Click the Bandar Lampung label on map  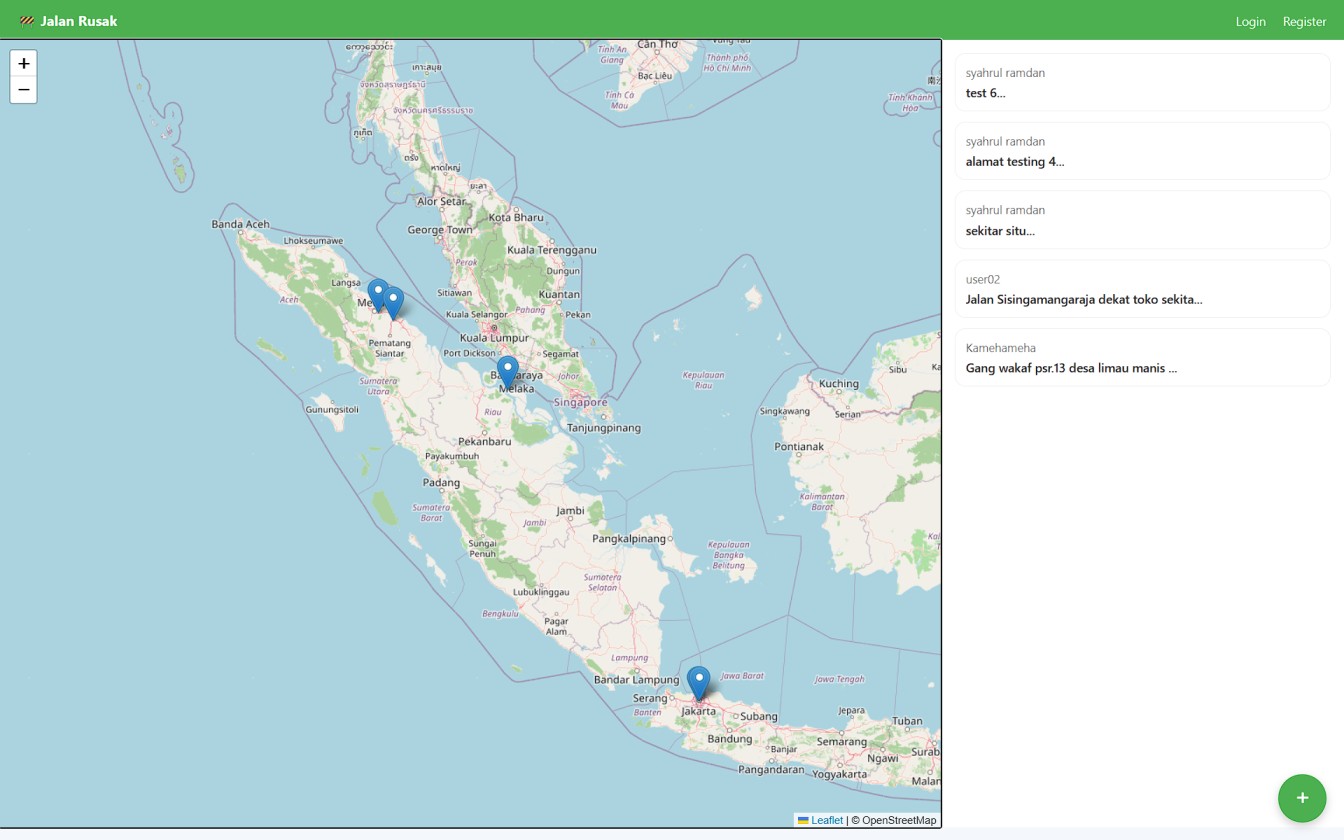pyautogui.click(x=636, y=680)
